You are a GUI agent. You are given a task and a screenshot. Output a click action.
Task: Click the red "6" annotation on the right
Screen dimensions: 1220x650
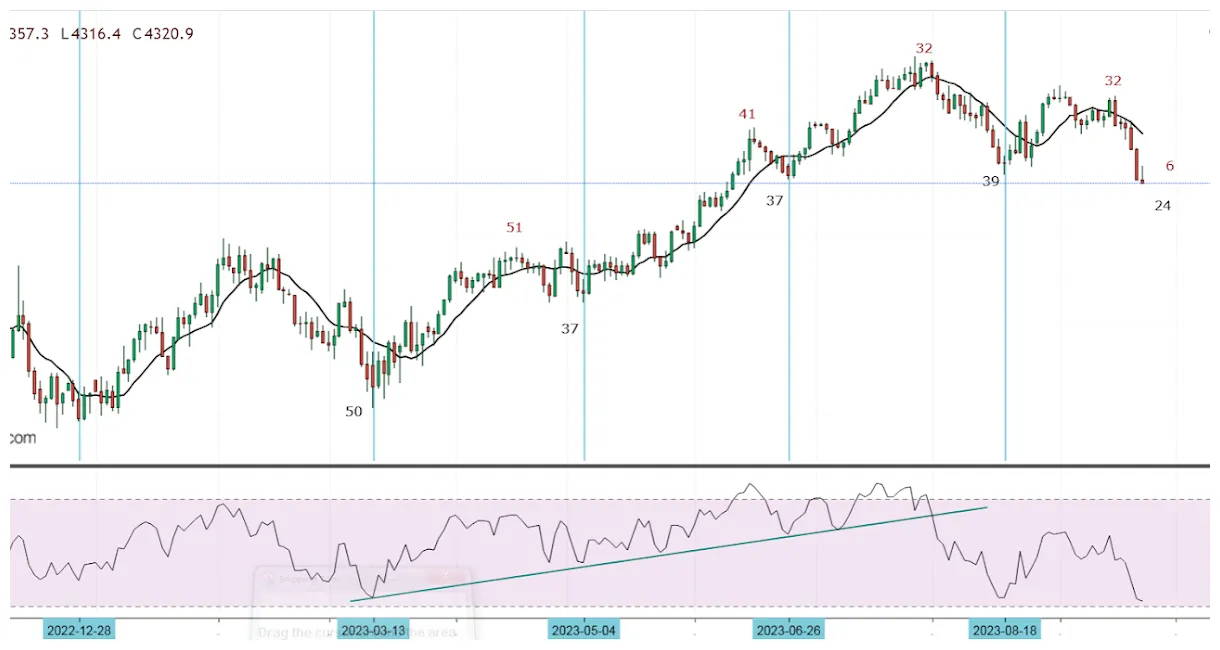point(1168,166)
